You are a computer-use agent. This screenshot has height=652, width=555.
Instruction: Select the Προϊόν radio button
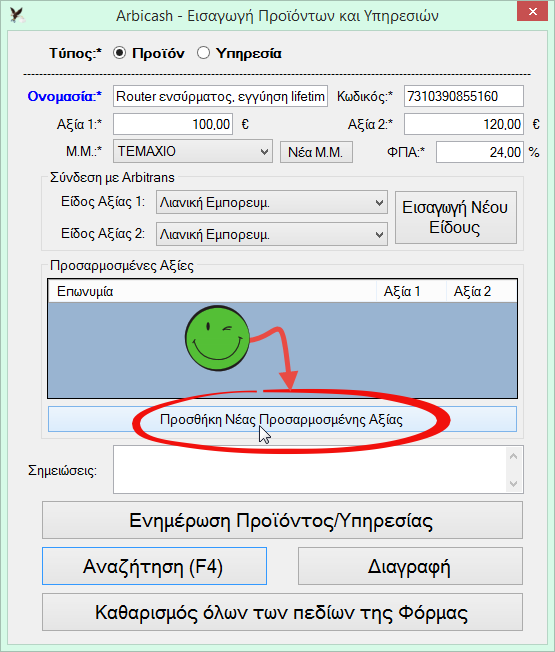119,53
